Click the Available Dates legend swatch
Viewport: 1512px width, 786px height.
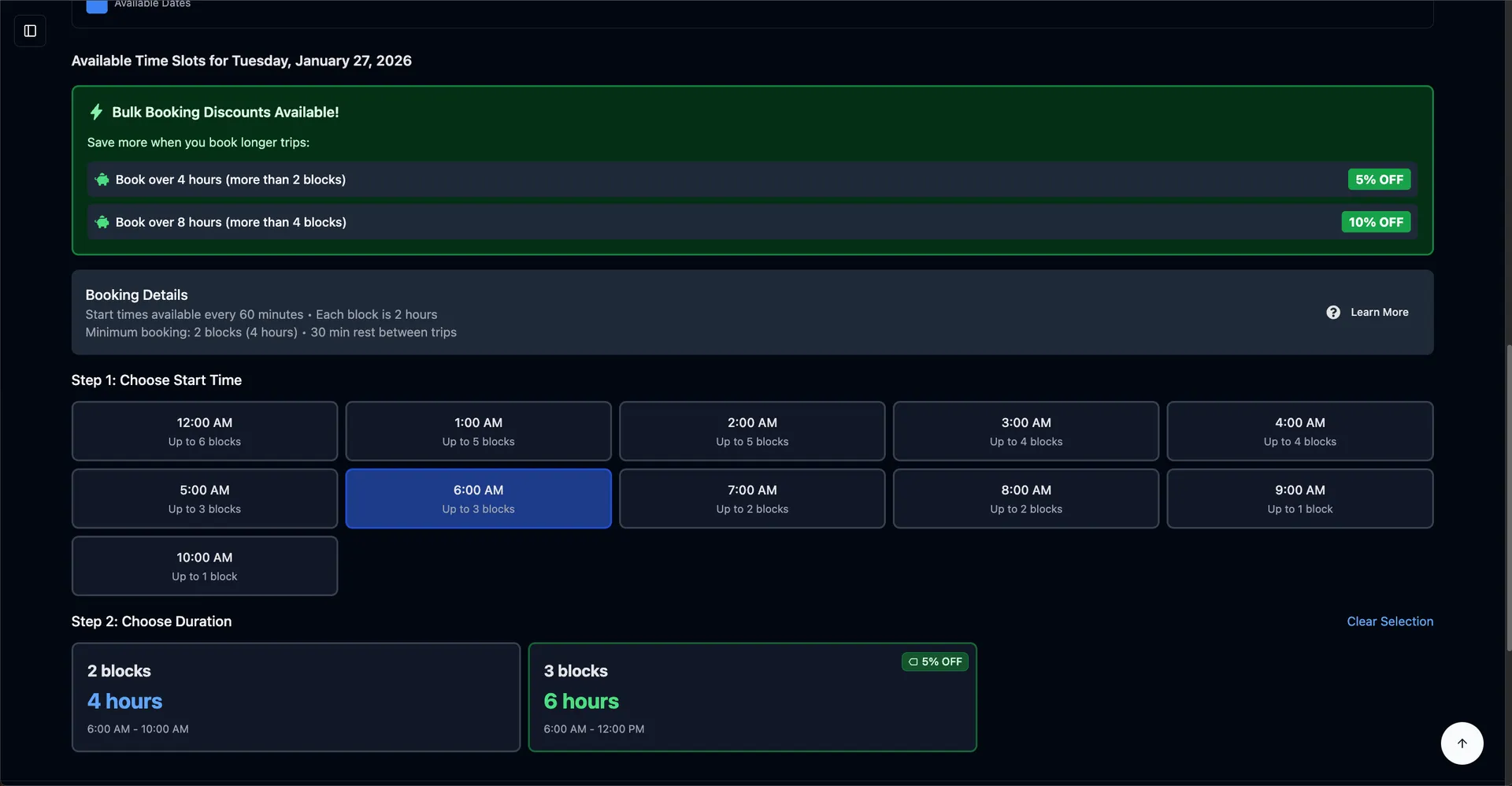[96, 6]
